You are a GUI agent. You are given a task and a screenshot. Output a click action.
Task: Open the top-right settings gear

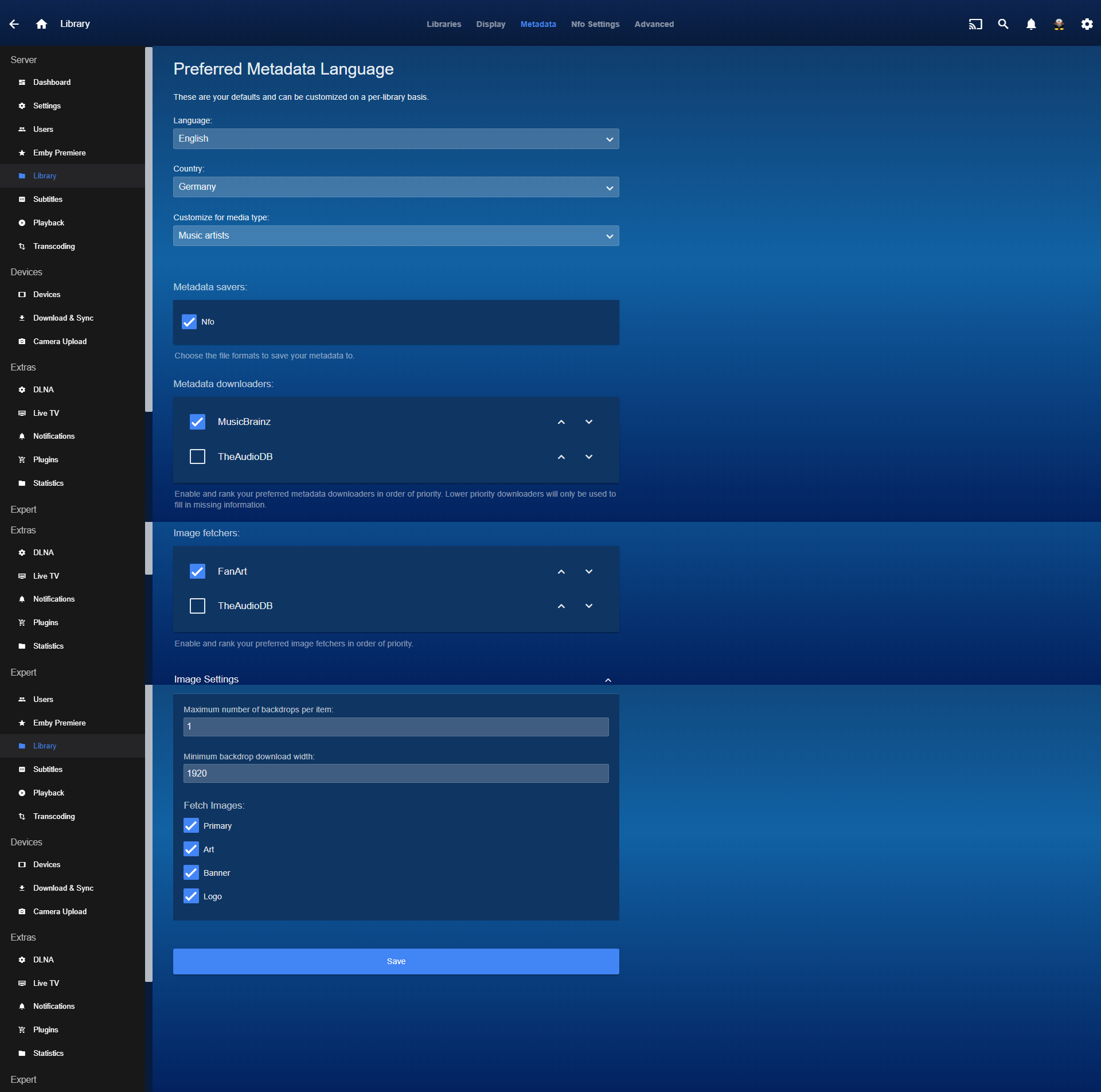pyautogui.click(x=1087, y=24)
